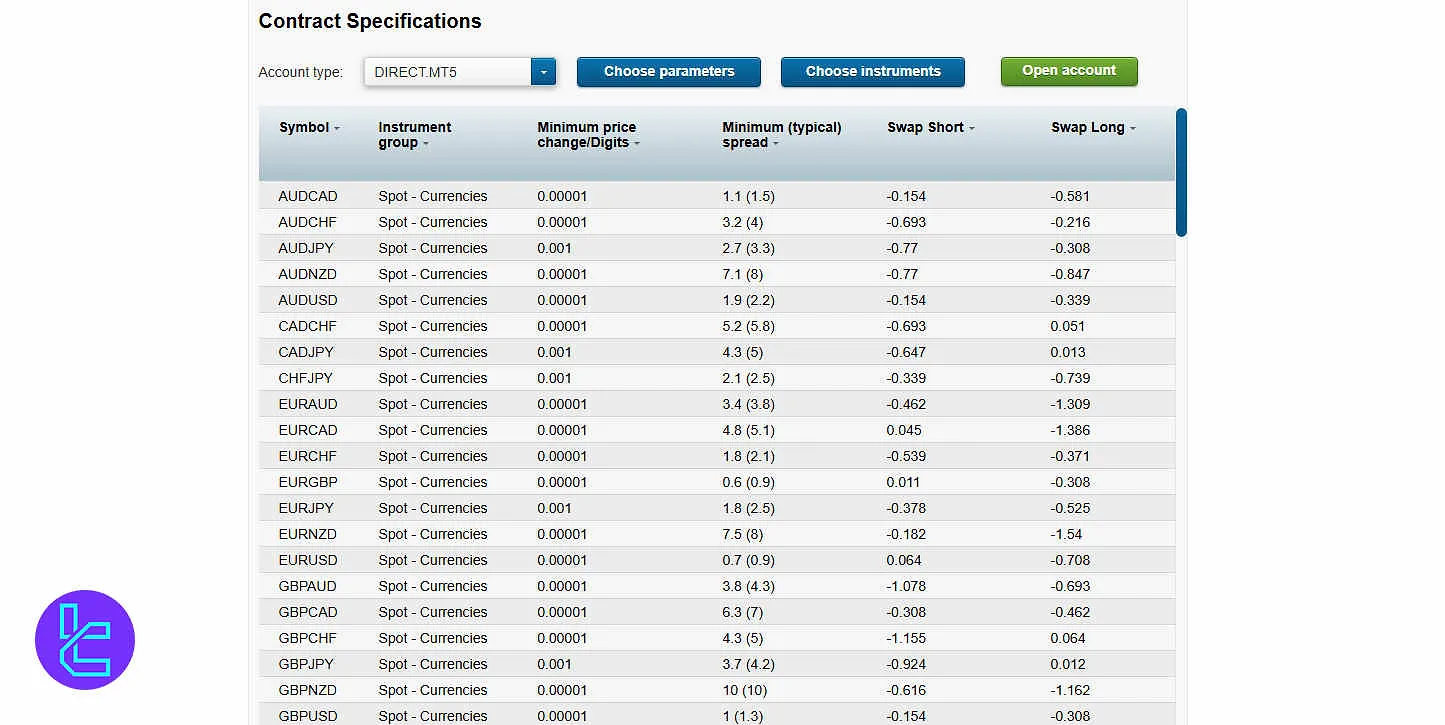Viewport: 1445px width, 725px height.
Task: Sort by Minimum (typical) spread
Action: tap(781, 134)
